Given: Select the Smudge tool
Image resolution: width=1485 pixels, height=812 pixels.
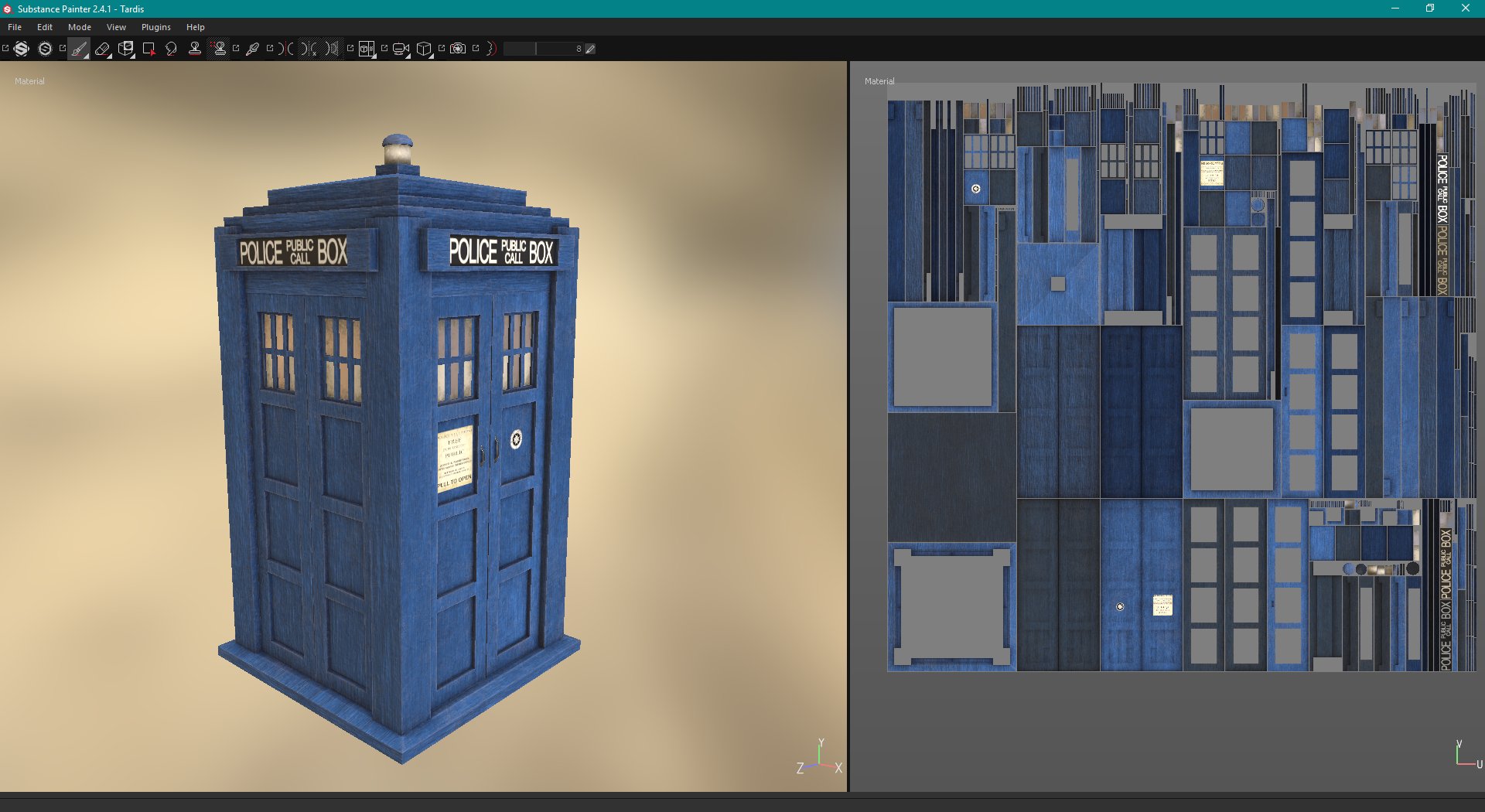Looking at the screenshot, I should [171, 48].
